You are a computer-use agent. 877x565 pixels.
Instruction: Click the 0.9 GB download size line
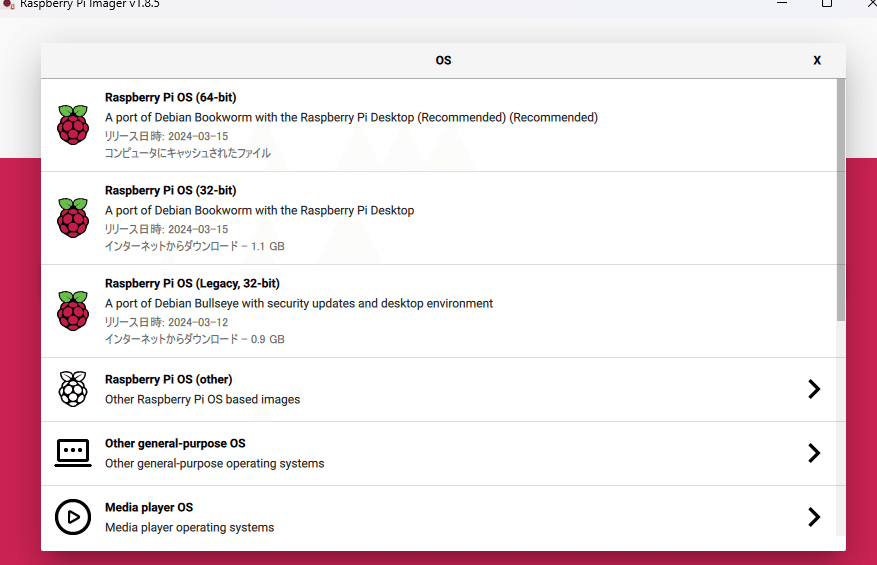[195, 339]
